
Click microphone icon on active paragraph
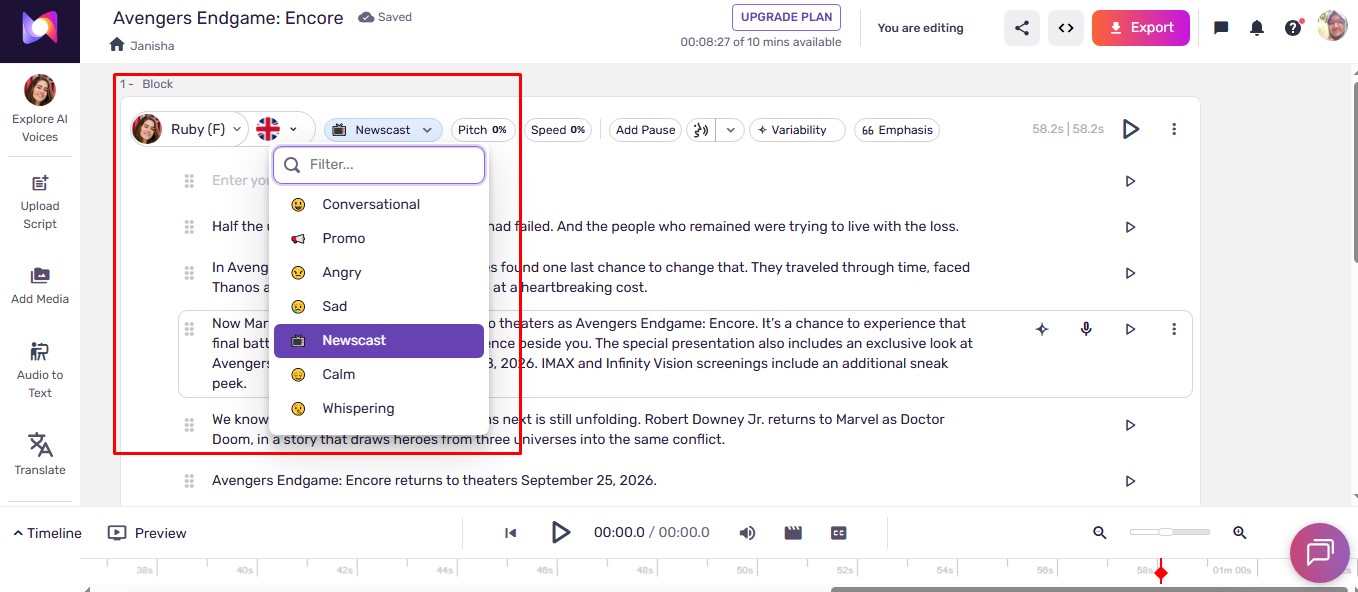(x=1086, y=329)
